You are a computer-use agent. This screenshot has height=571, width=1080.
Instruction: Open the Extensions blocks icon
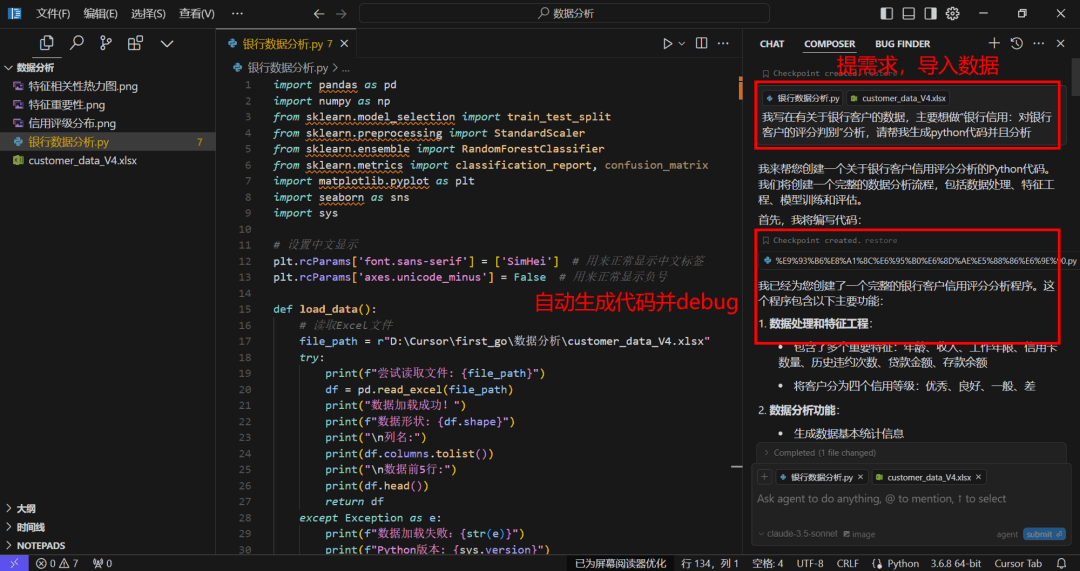[135, 43]
